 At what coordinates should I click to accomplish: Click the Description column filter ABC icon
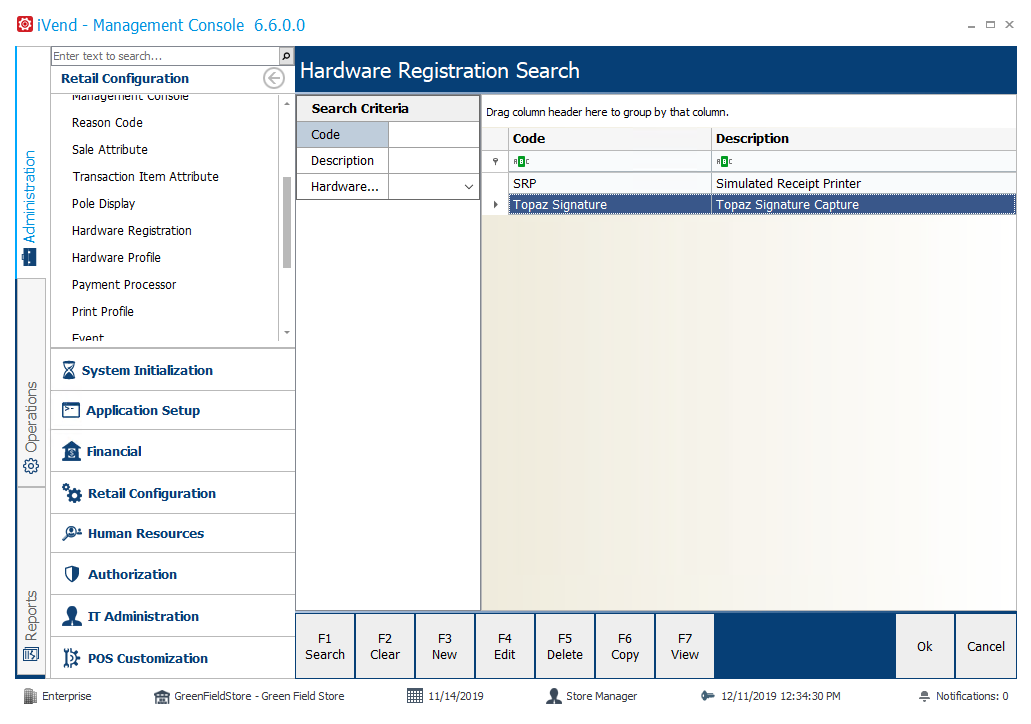[724, 161]
